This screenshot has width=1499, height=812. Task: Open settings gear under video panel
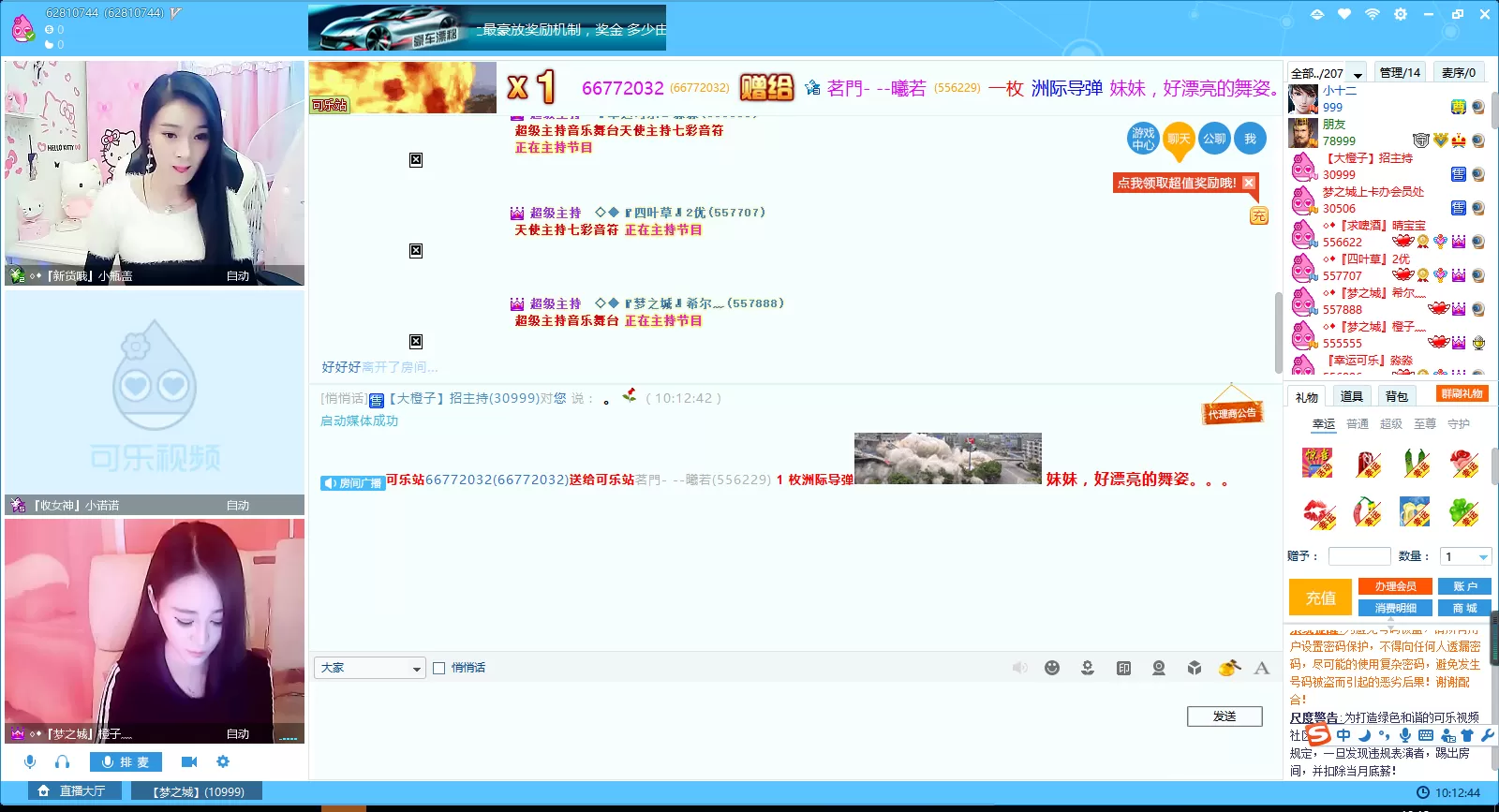point(222,761)
